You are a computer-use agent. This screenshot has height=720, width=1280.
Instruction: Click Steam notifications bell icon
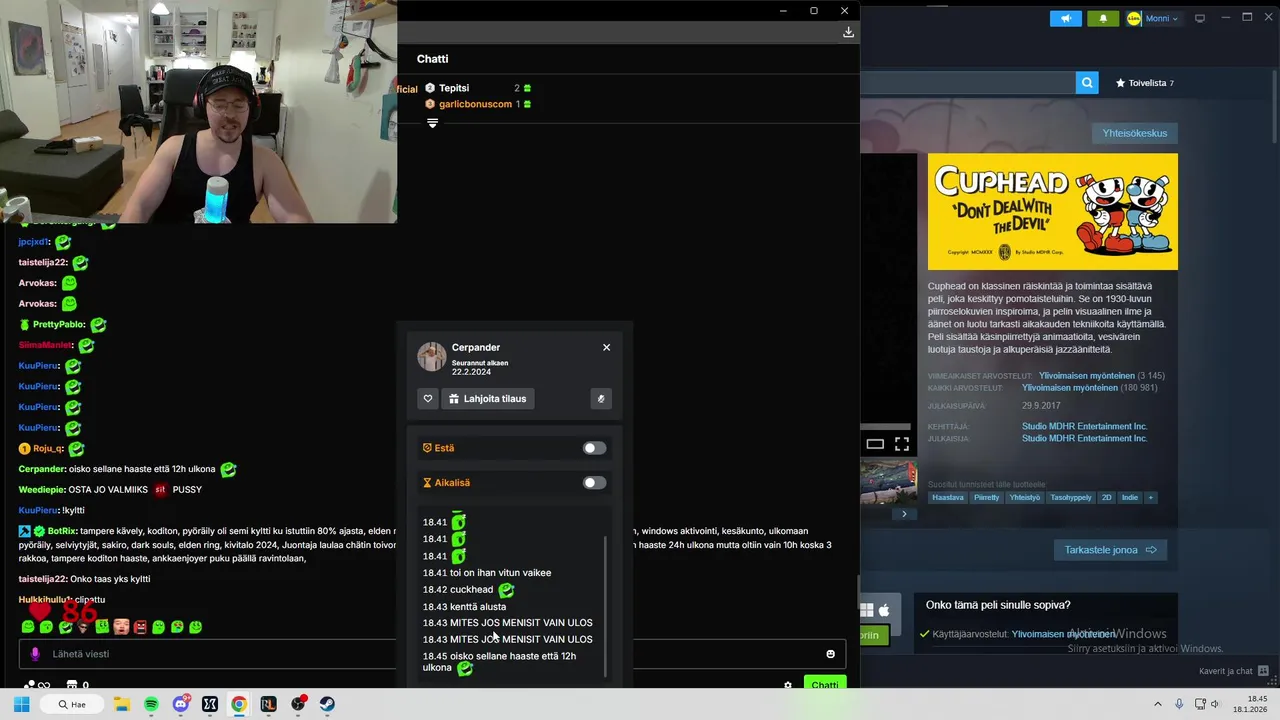1103,18
